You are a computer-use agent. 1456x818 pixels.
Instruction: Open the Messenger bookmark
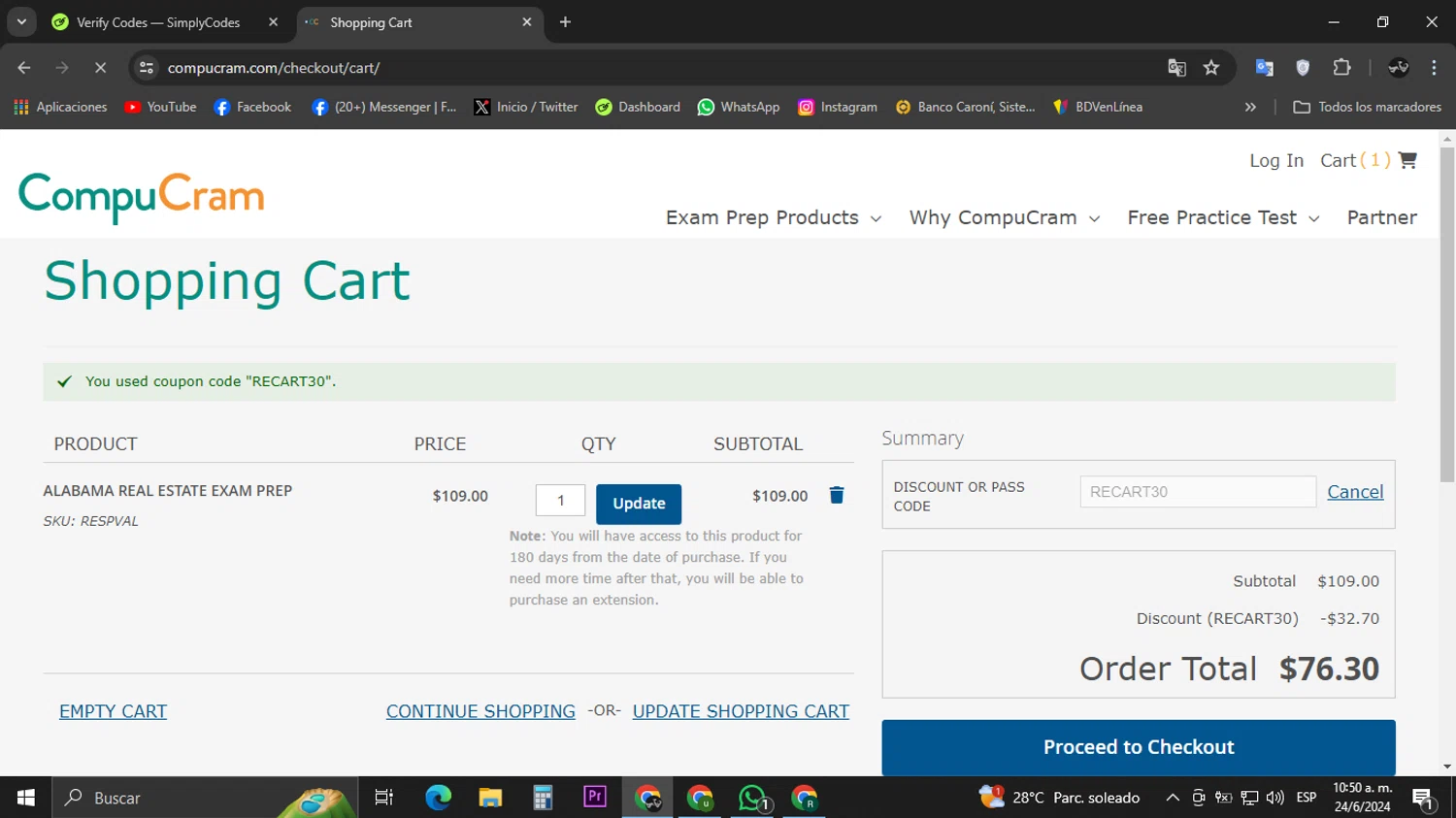[x=383, y=107]
